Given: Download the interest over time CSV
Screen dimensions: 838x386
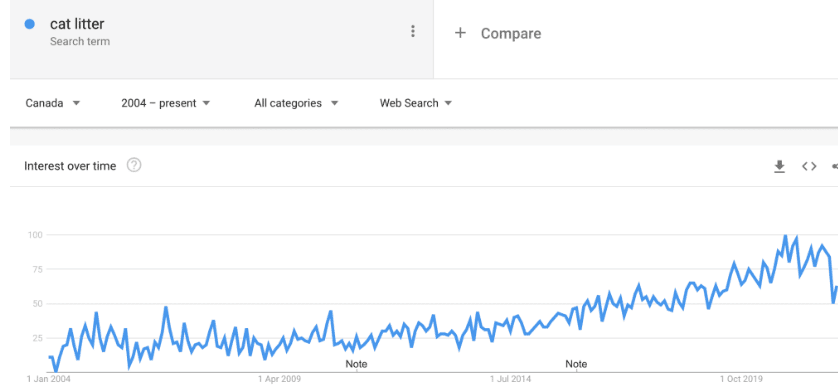Looking at the screenshot, I should pos(779,166).
